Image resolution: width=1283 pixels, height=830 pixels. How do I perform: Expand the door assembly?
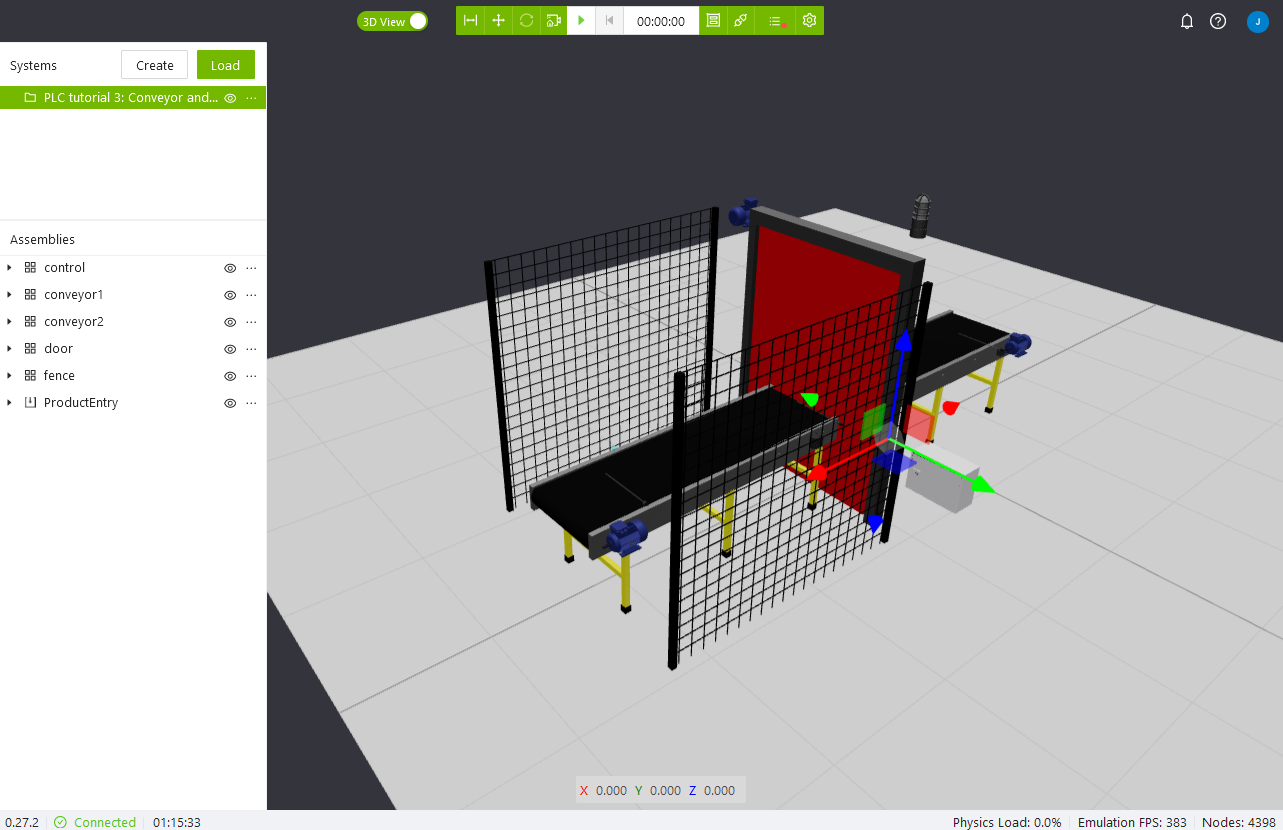10,349
